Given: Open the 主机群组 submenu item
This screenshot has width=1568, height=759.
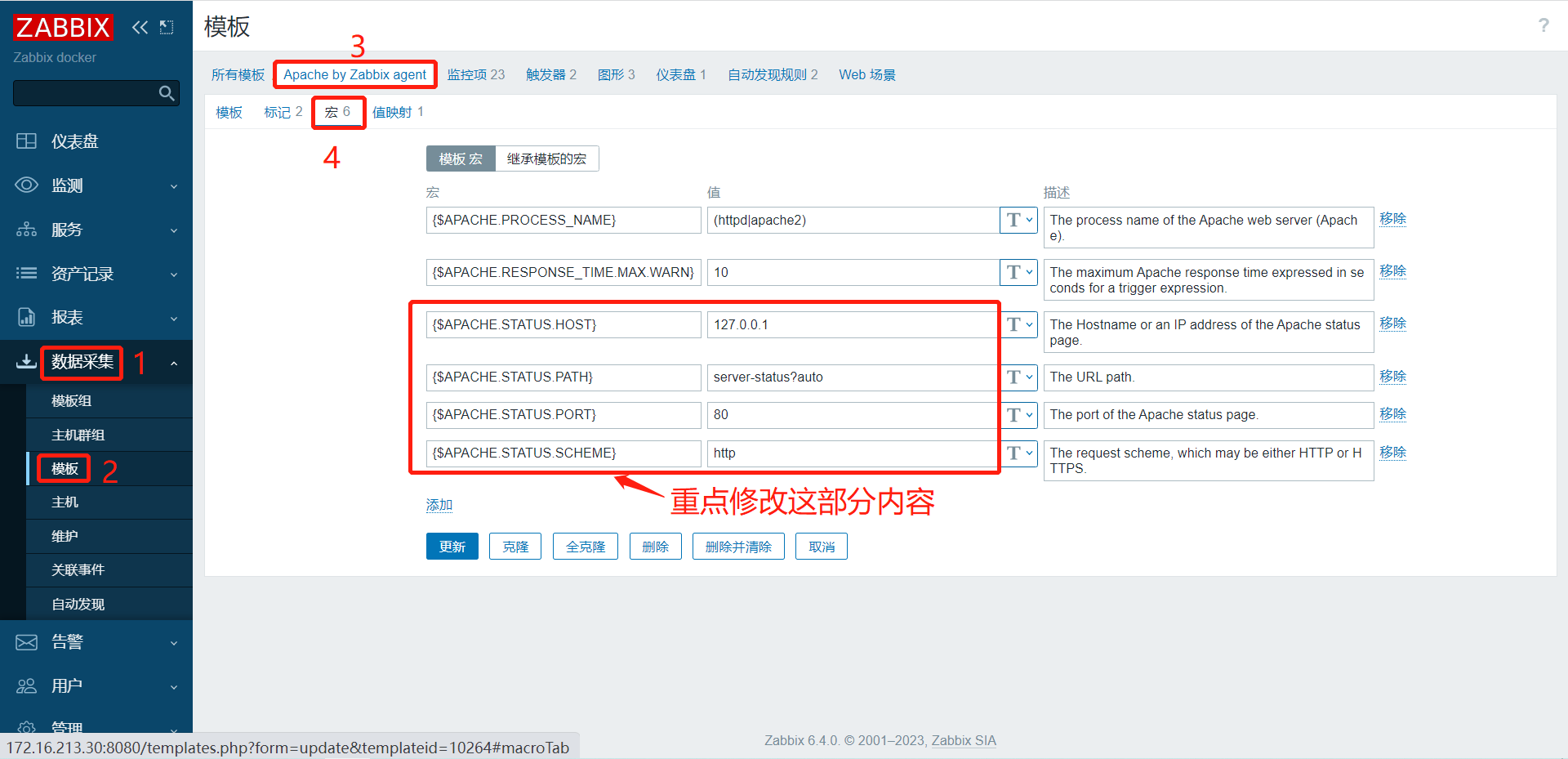Looking at the screenshot, I should point(78,435).
